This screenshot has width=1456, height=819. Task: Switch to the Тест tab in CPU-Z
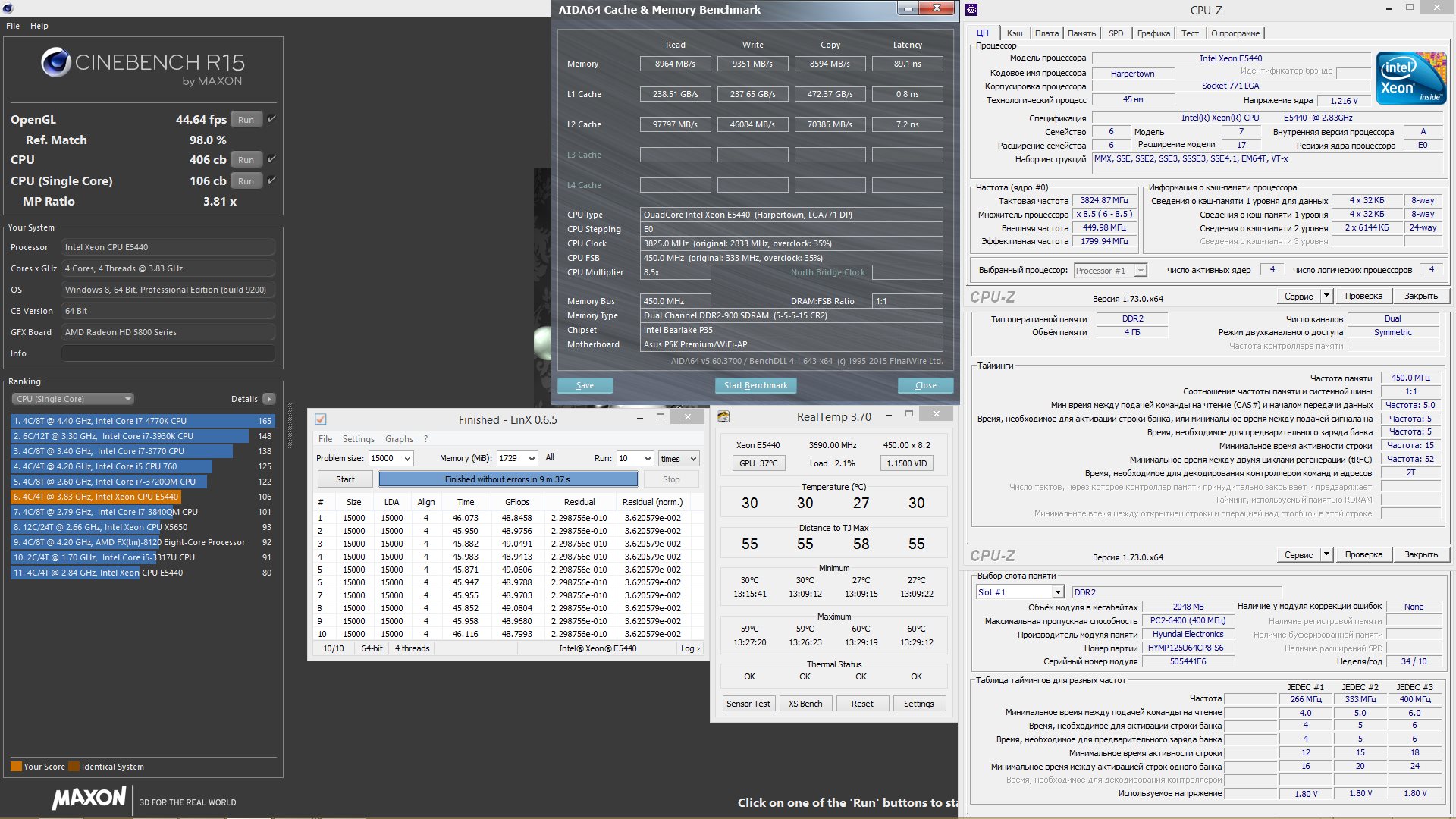1190,33
